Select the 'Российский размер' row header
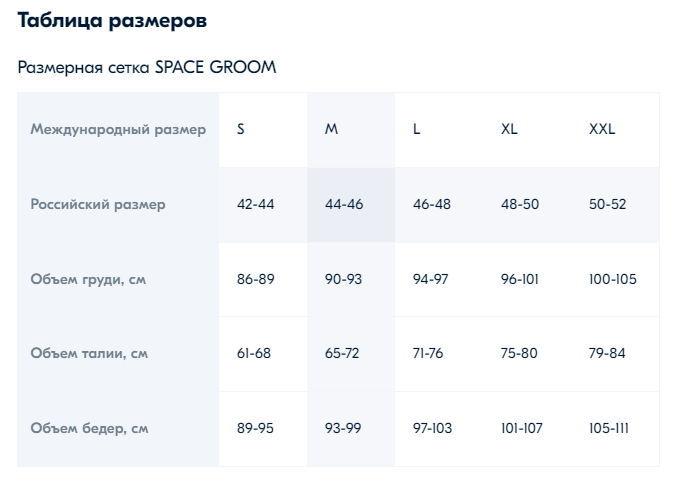This screenshot has height=489, width=677. tap(98, 205)
